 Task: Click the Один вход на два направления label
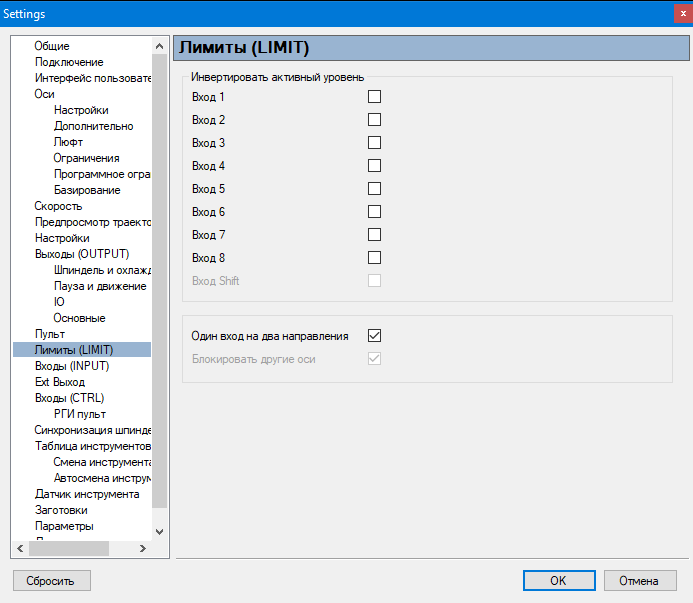[x=270, y=336]
